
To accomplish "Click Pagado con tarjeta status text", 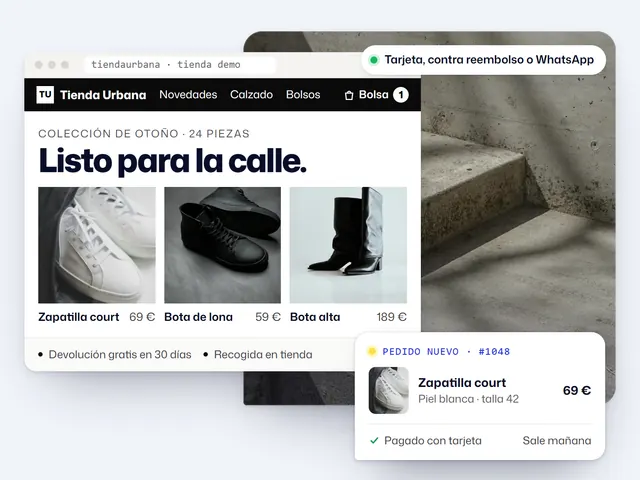I will tap(433, 441).
